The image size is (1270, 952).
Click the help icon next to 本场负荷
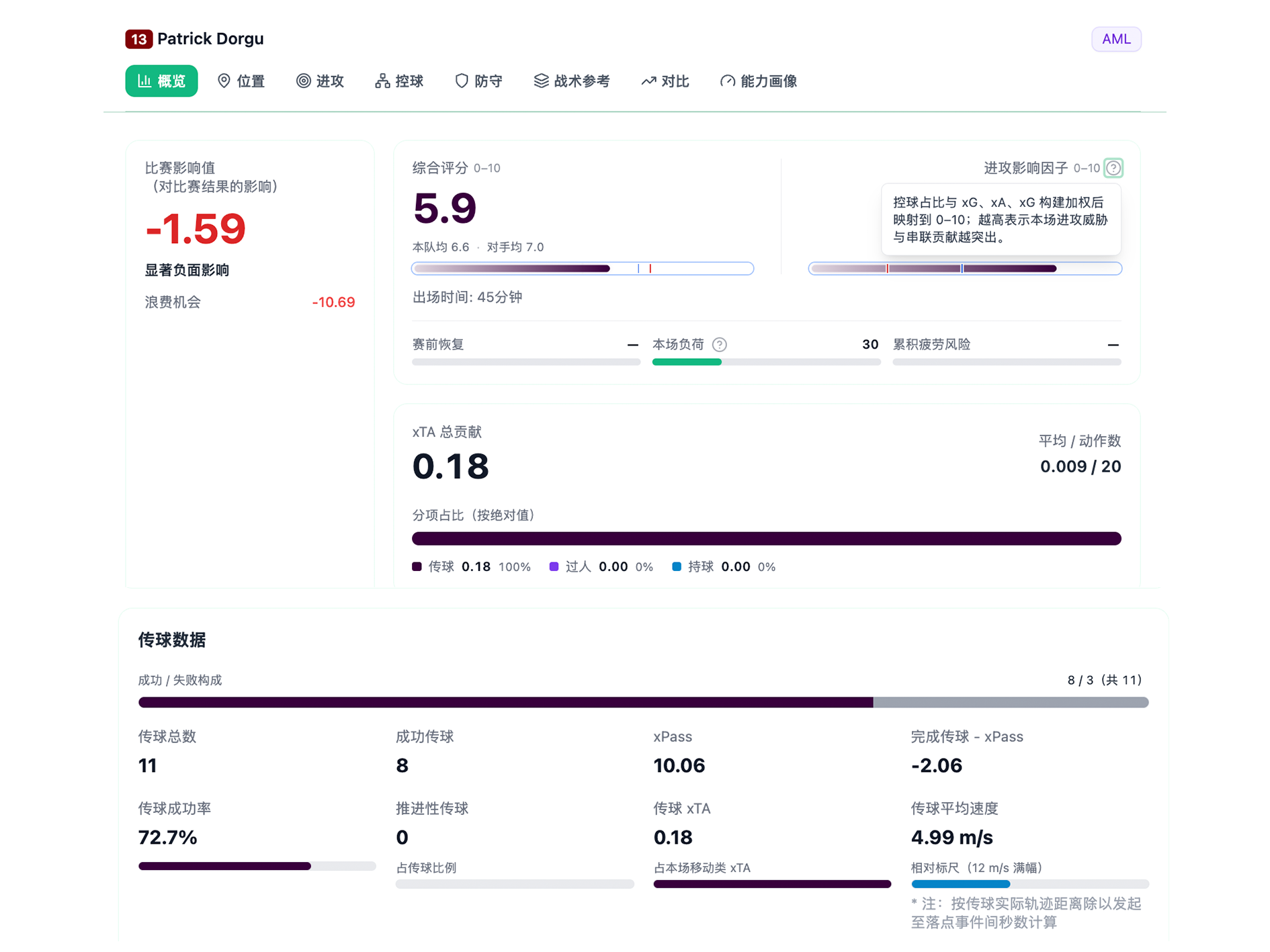click(720, 345)
